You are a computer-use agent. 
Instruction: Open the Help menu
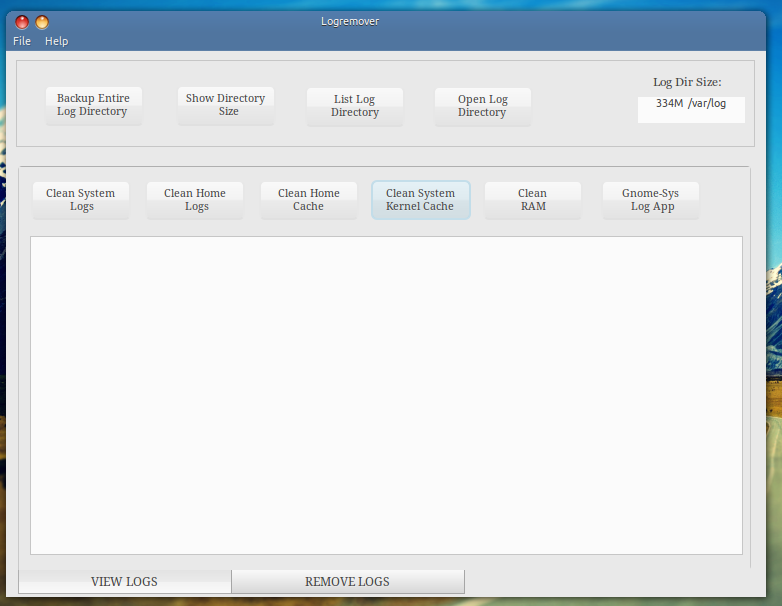tap(56, 41)
